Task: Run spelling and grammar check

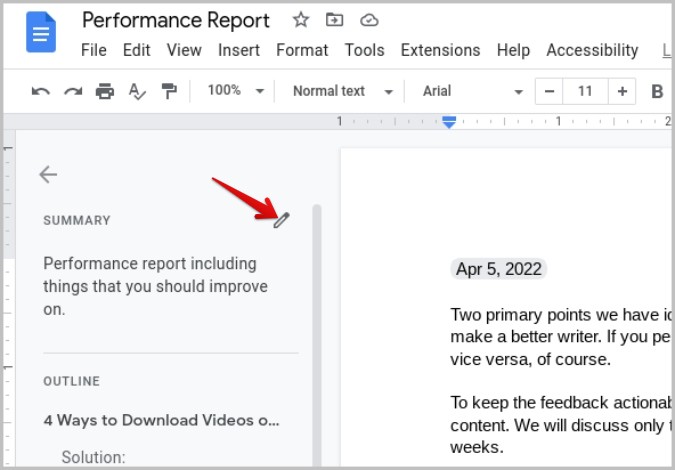Action: [x=137, y=91]
